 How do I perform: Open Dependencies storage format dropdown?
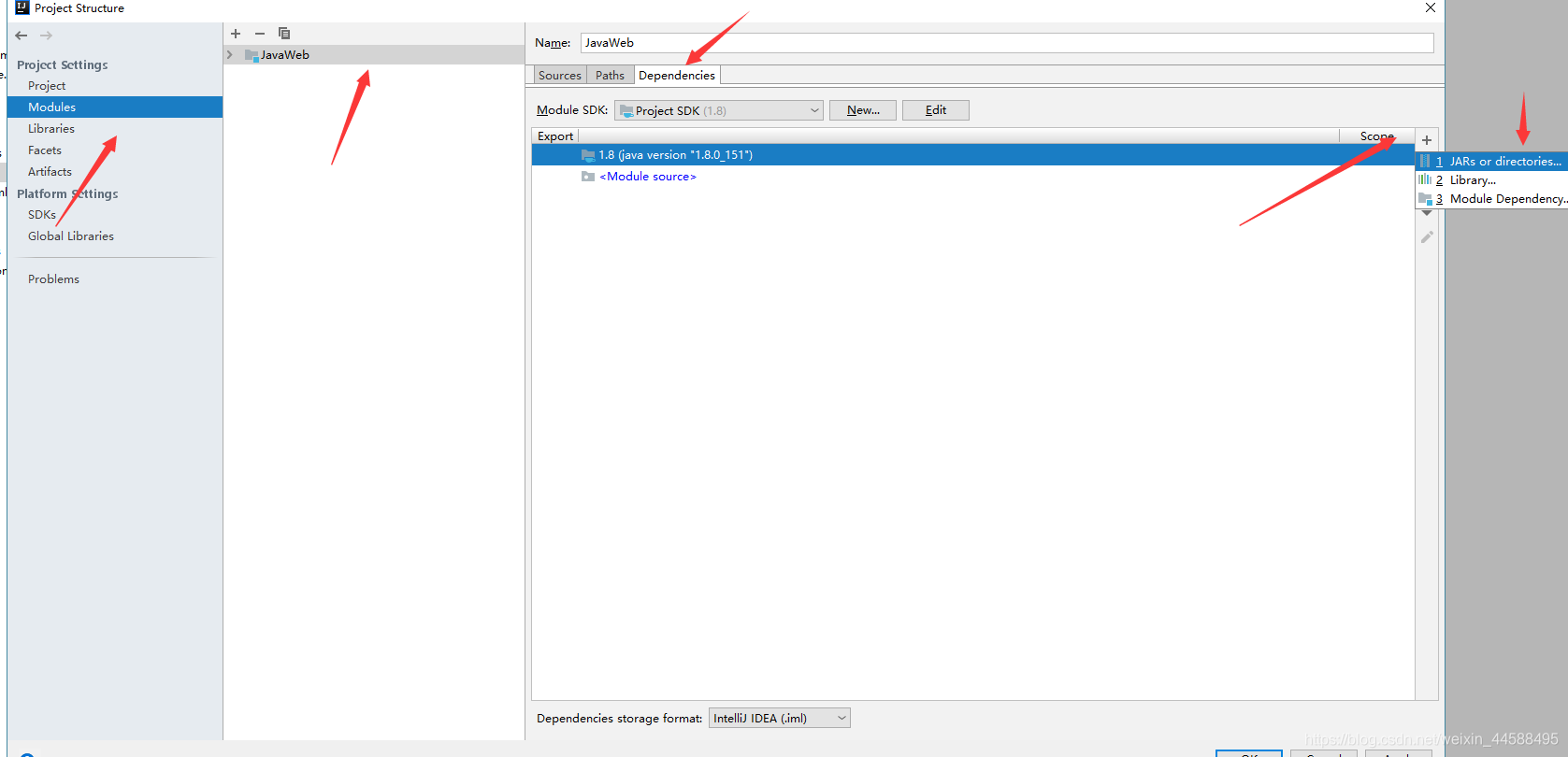780,718
